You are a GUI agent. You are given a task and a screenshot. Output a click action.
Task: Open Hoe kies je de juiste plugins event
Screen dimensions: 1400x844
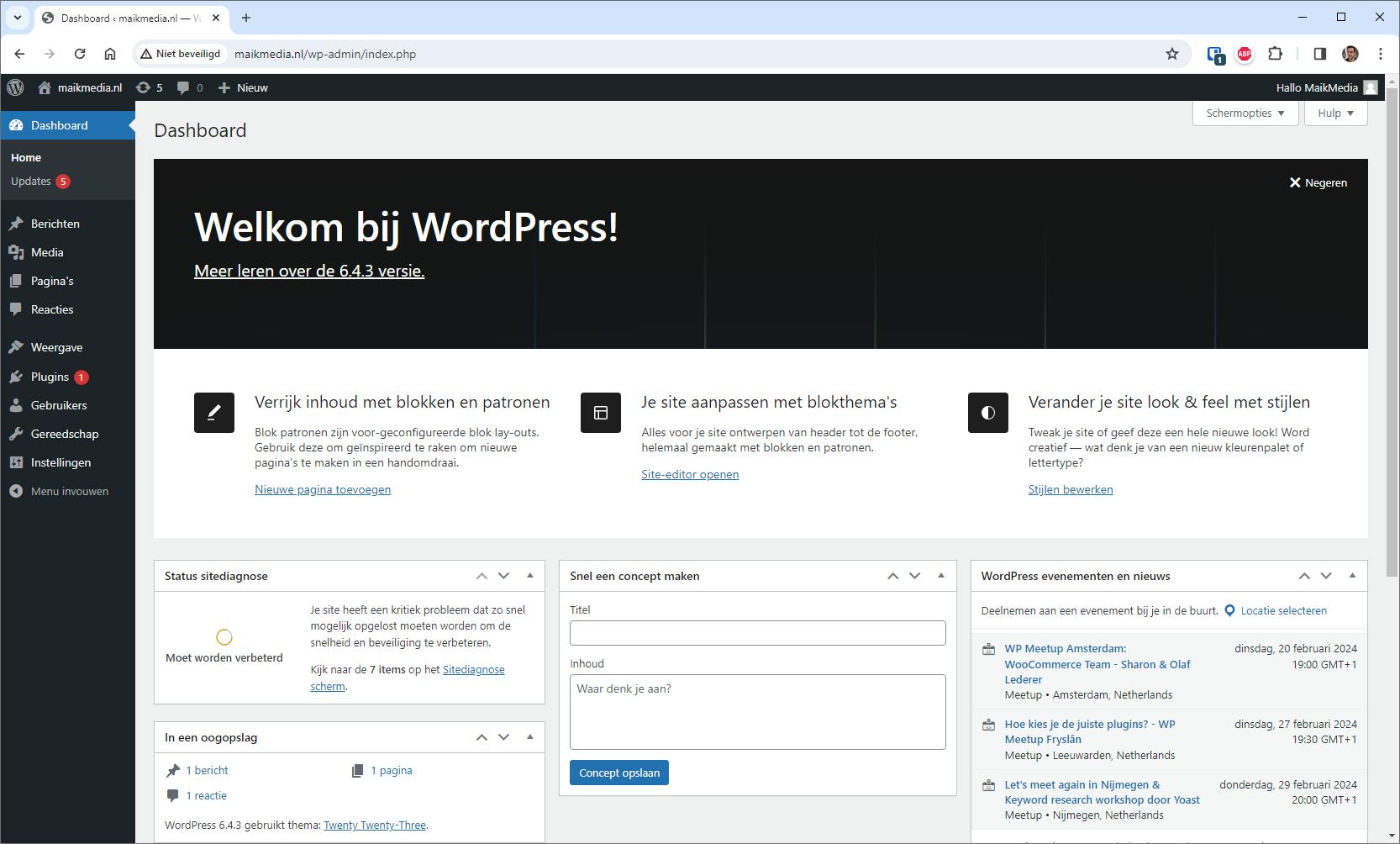click(1090, 731)
